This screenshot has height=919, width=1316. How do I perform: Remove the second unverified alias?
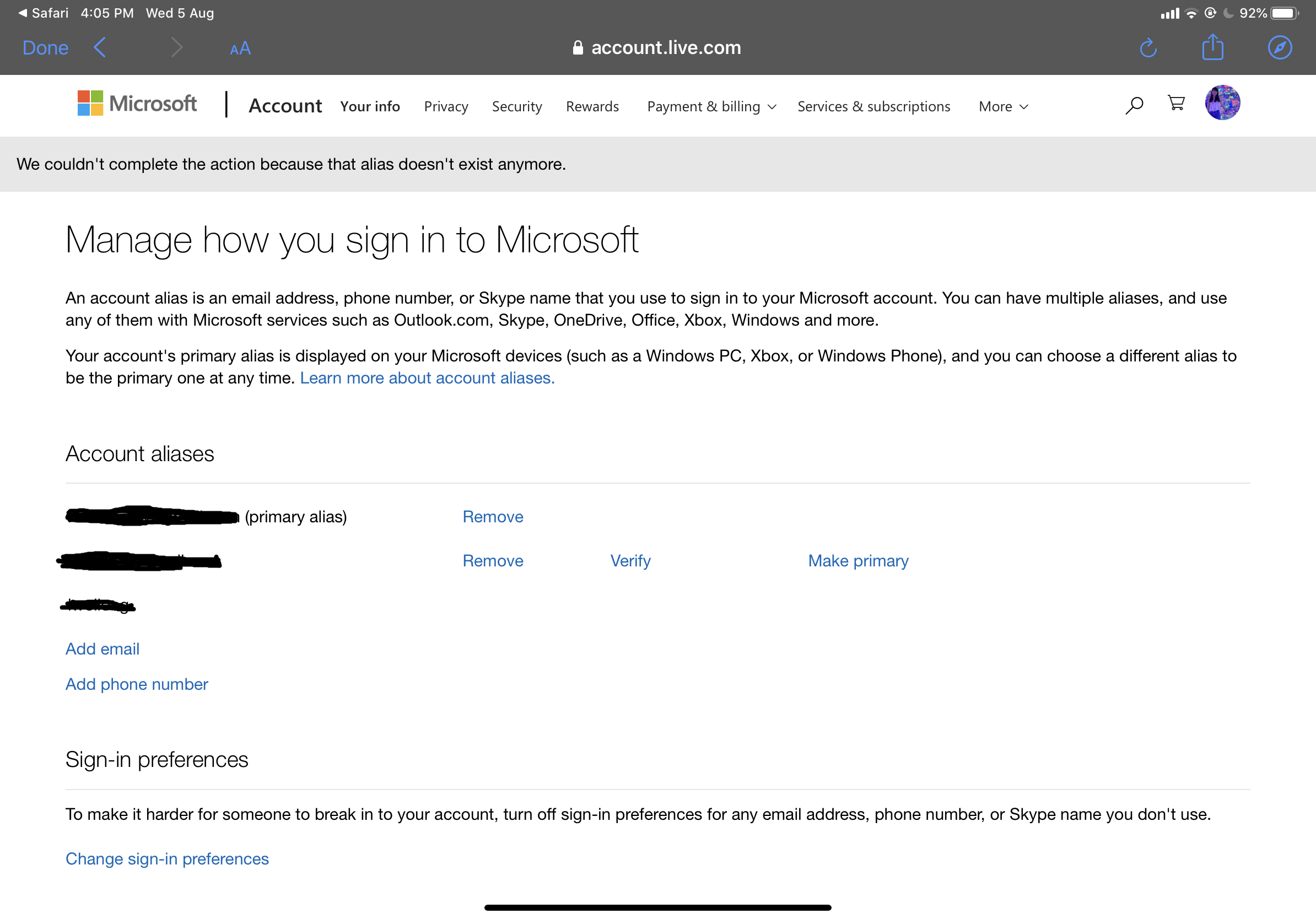493,561
